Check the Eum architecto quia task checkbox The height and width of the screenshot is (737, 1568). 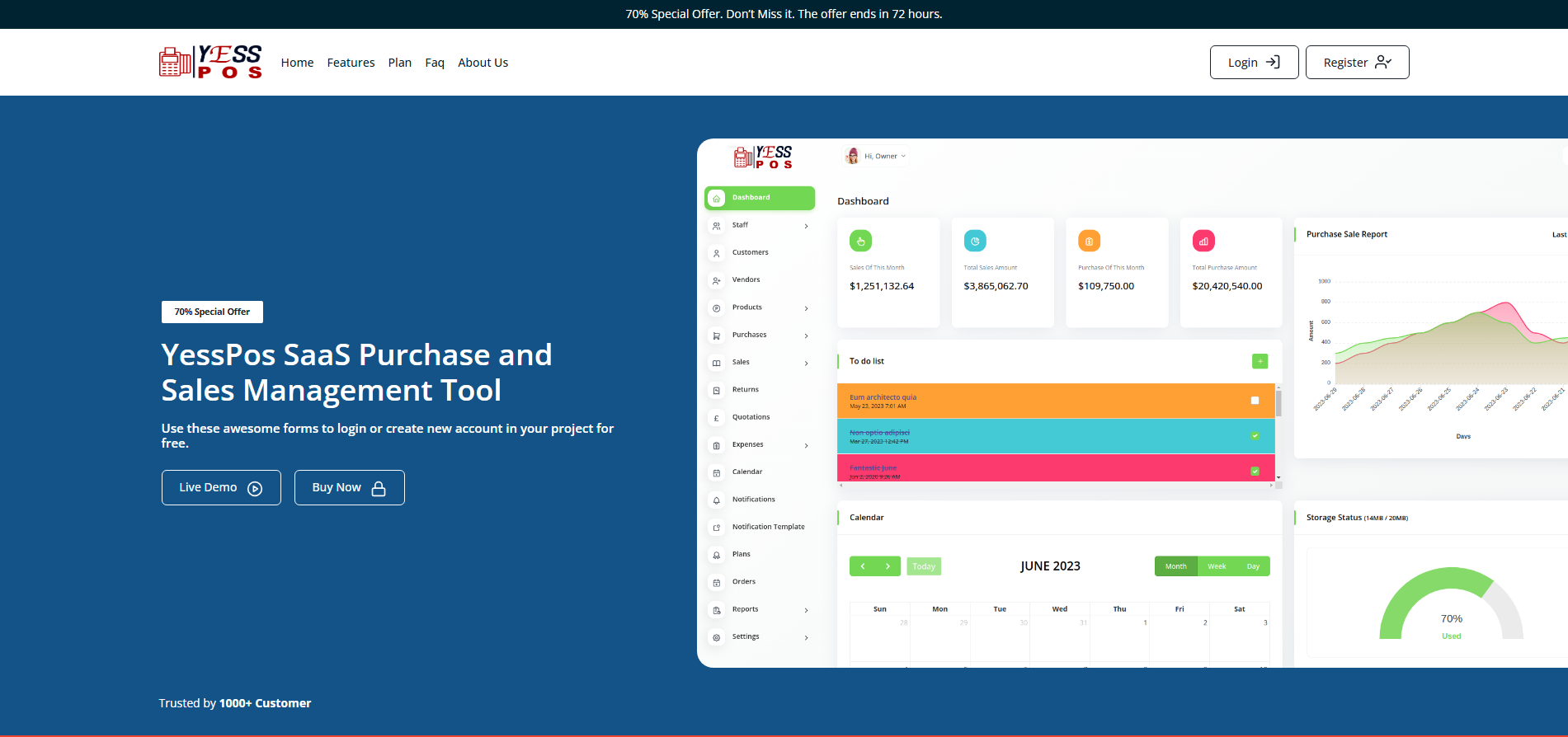[x=1255, y=401]
